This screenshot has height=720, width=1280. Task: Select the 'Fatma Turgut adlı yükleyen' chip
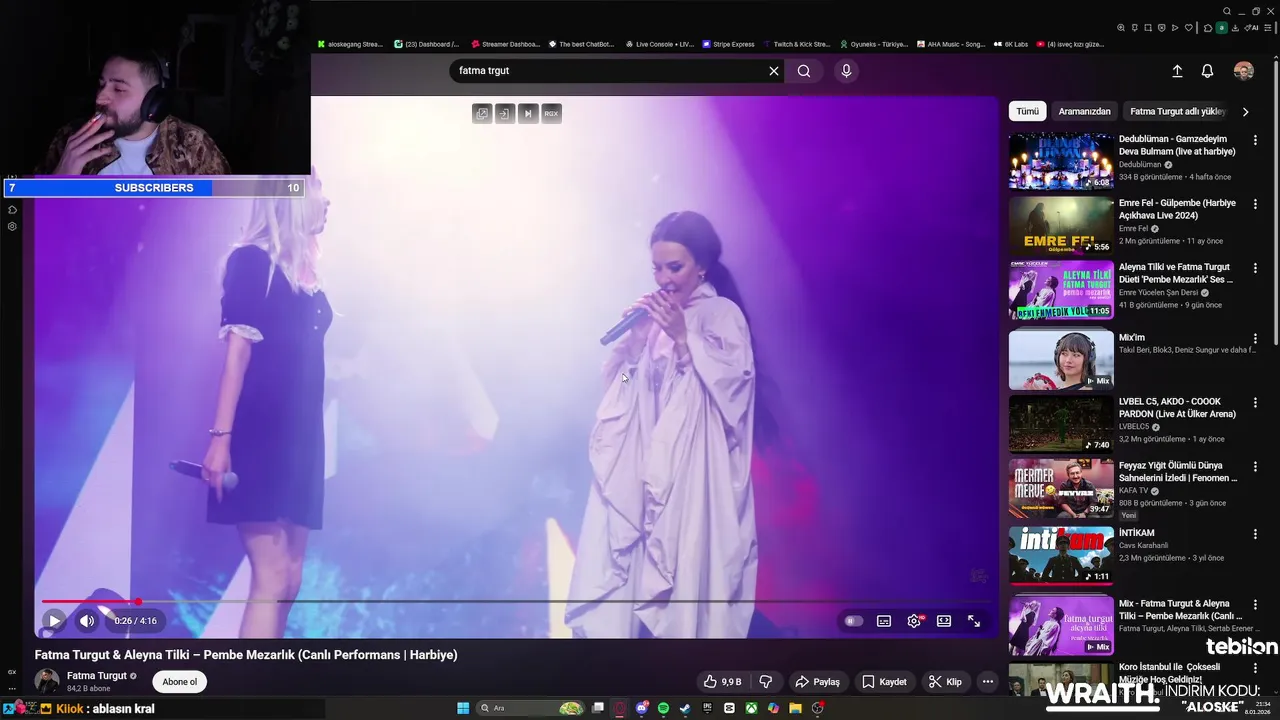(1177, 111)
